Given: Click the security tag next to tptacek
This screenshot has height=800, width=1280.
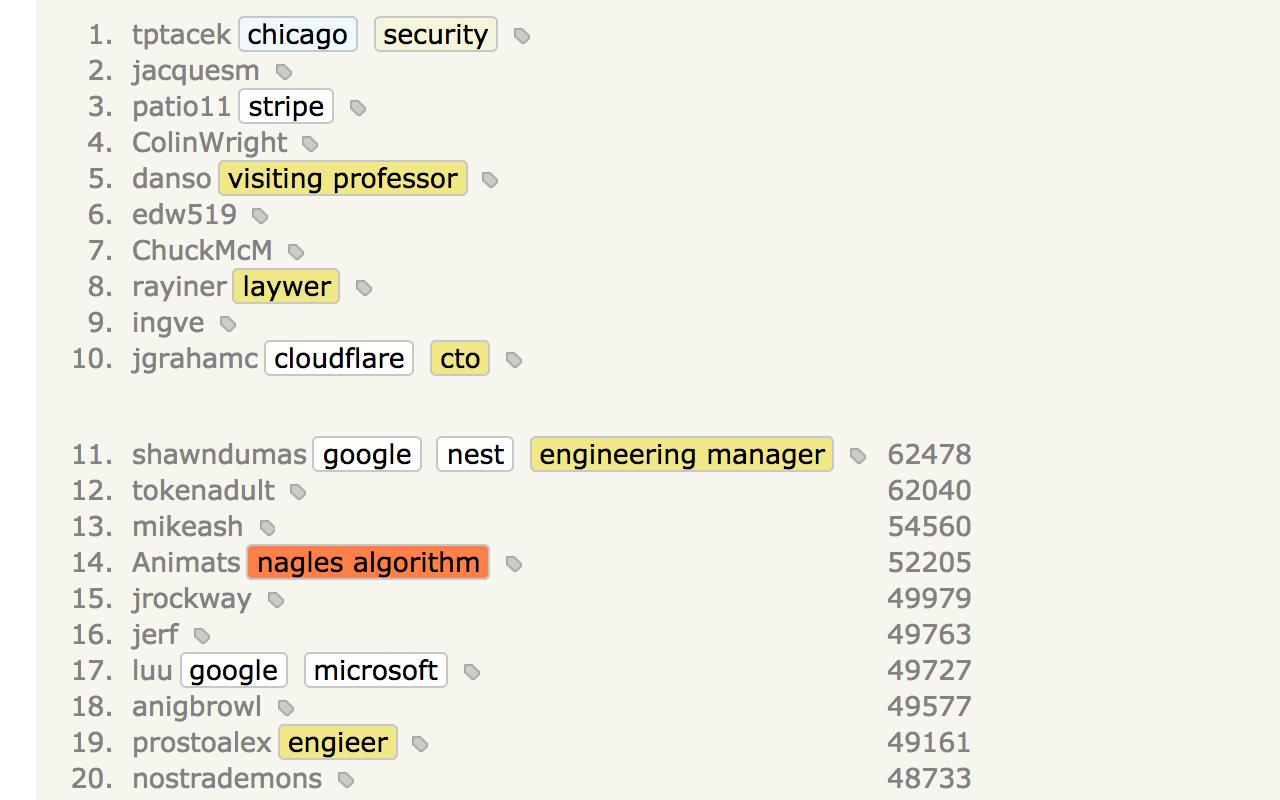Looking at the screenshot, I should point(435,34).
